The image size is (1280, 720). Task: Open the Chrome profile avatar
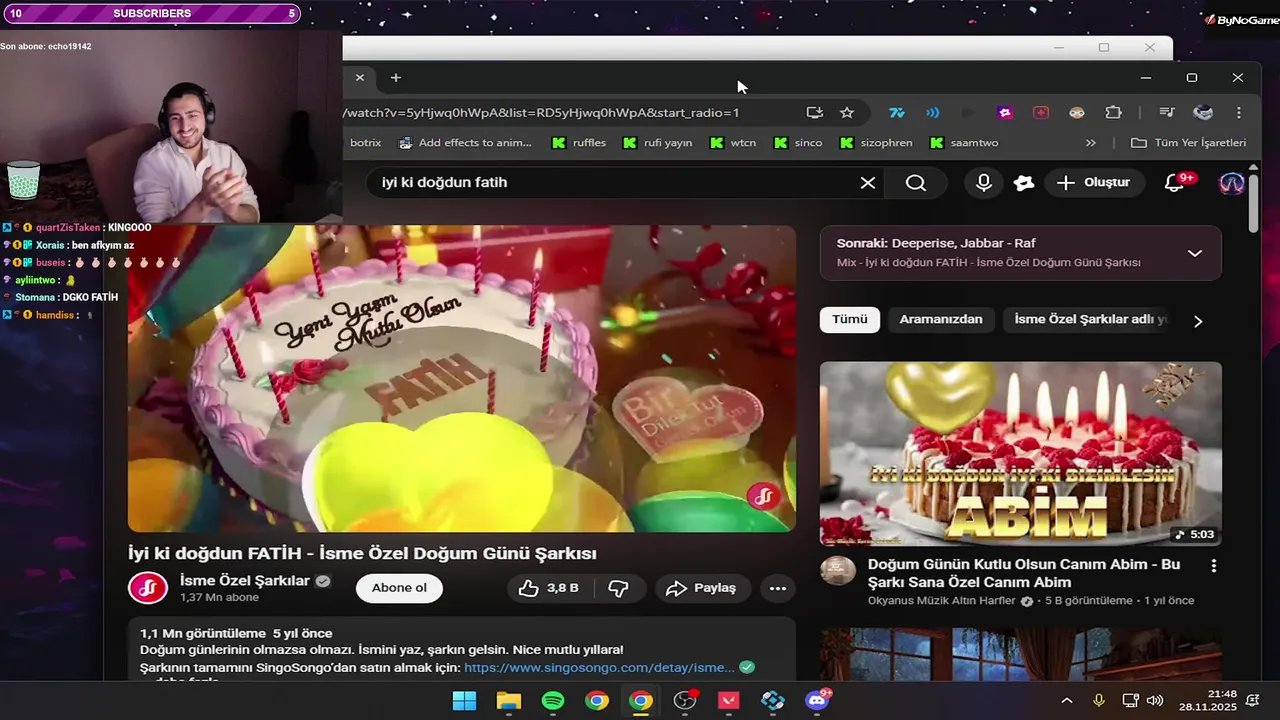point(1203,113)
